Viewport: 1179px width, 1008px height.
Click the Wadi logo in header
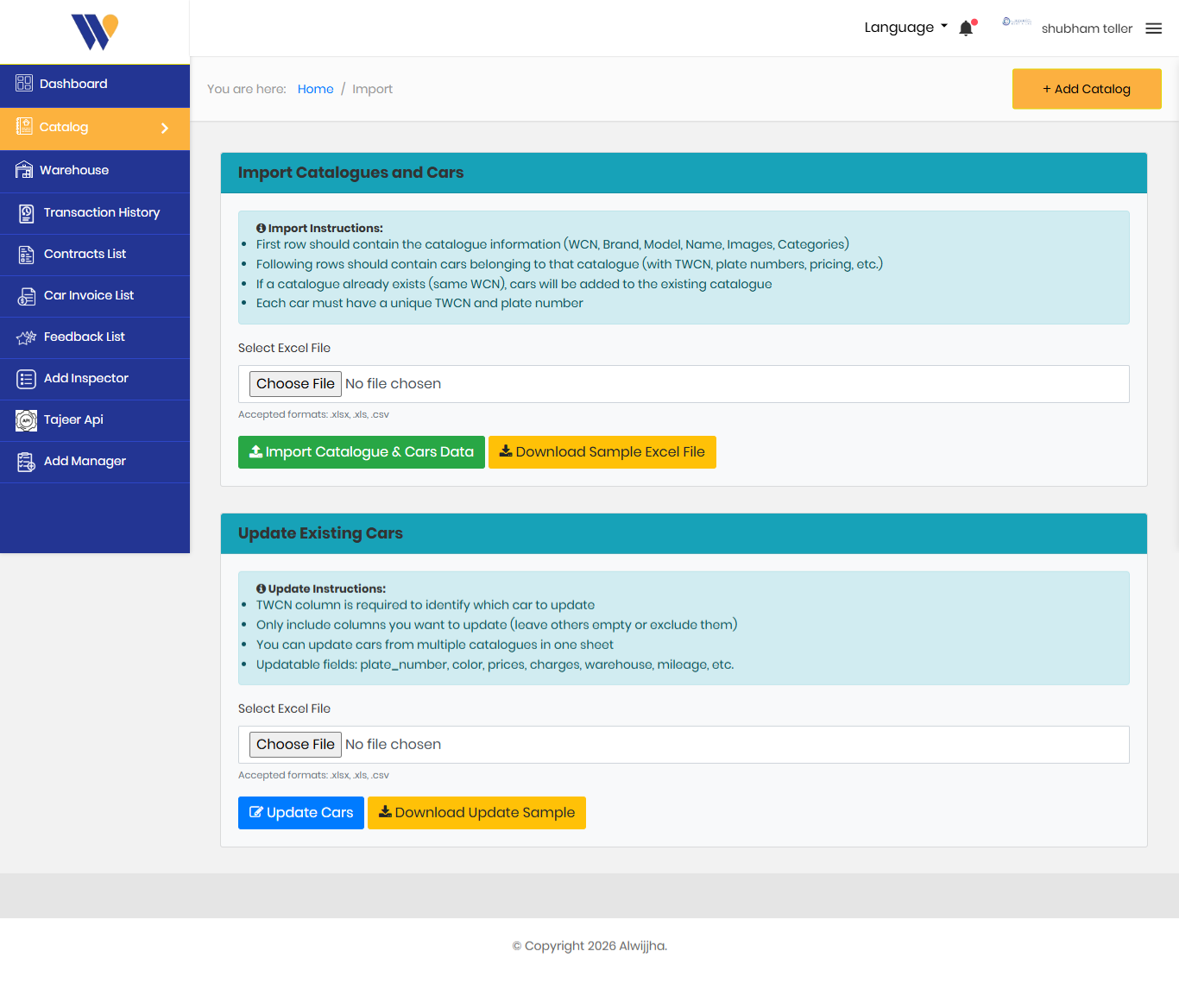(95, 32)
